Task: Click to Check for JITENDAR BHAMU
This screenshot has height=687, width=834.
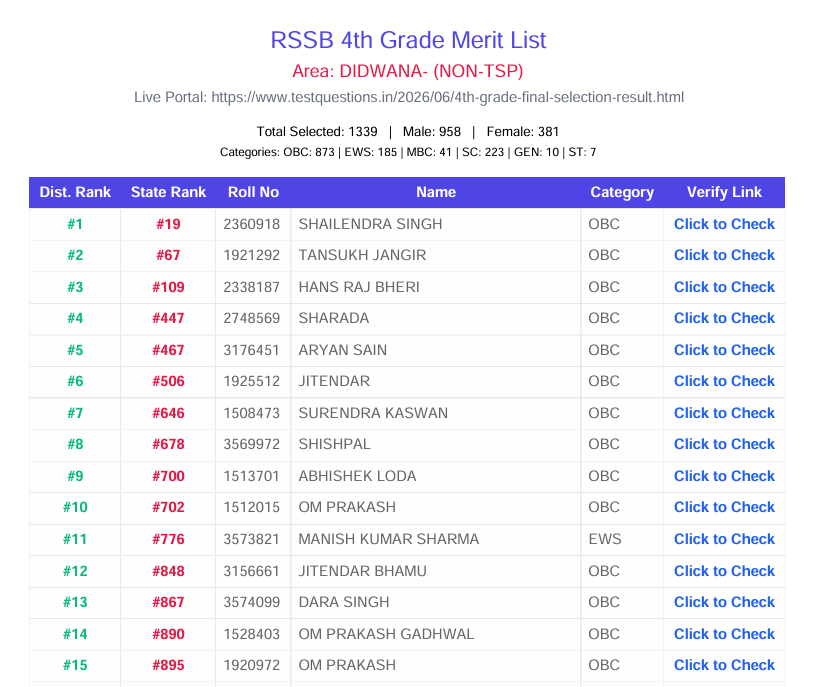Action: 724,571
